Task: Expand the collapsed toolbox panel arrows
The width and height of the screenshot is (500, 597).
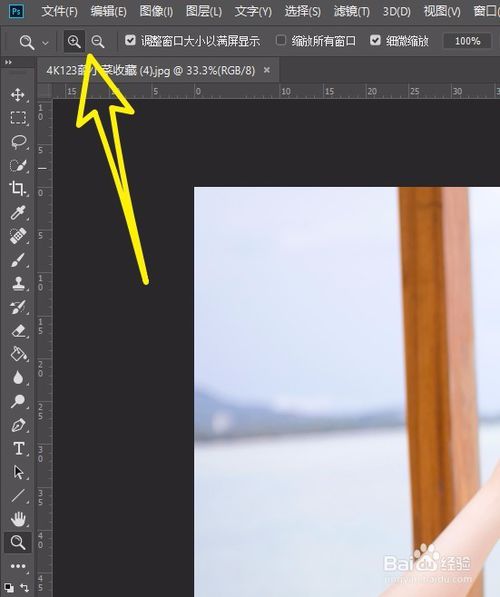Action: pos(8,62)
